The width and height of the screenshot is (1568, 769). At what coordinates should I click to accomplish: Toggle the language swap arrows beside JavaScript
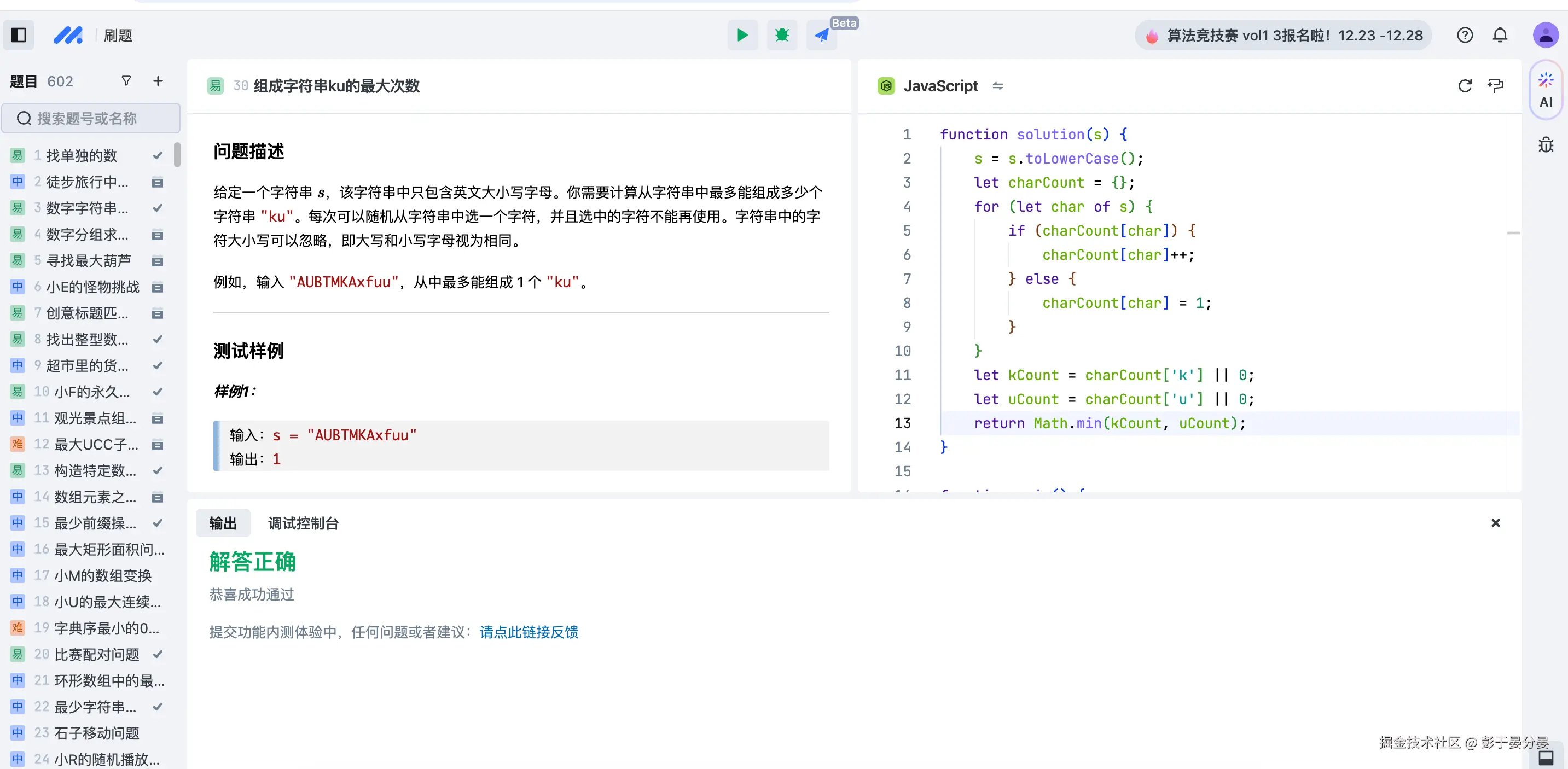point(998,86)
